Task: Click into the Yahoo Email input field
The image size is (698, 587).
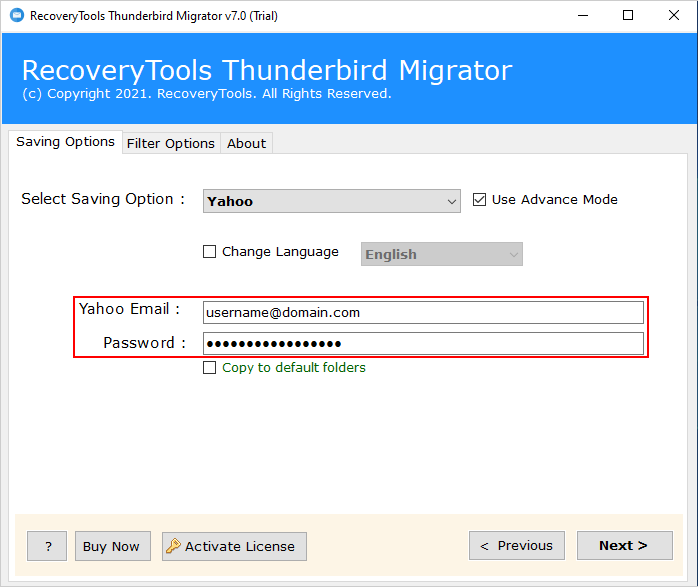Action: (423, 312)
